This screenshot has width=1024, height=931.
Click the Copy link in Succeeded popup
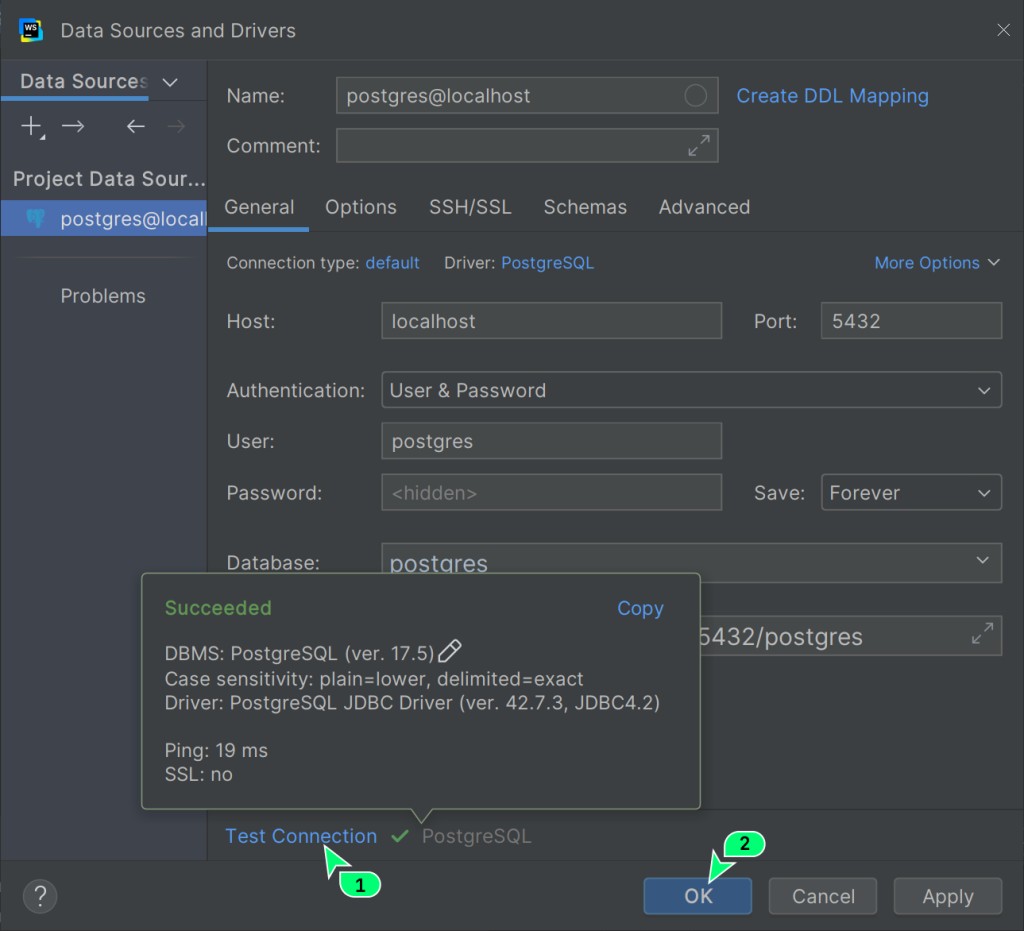pos(640,608)
